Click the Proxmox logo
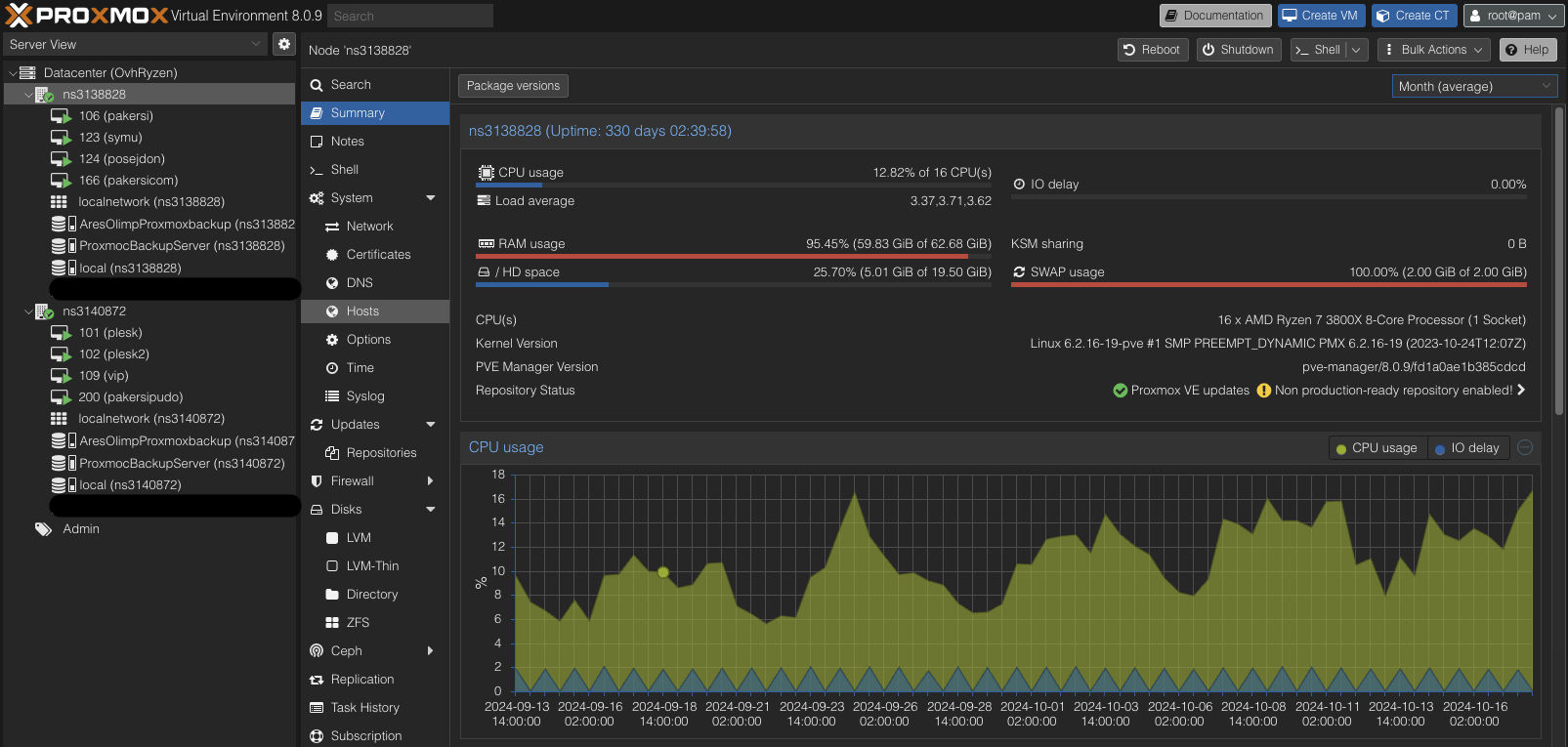This screenshot has width=1568, height=747. click(x=86, y=15)
